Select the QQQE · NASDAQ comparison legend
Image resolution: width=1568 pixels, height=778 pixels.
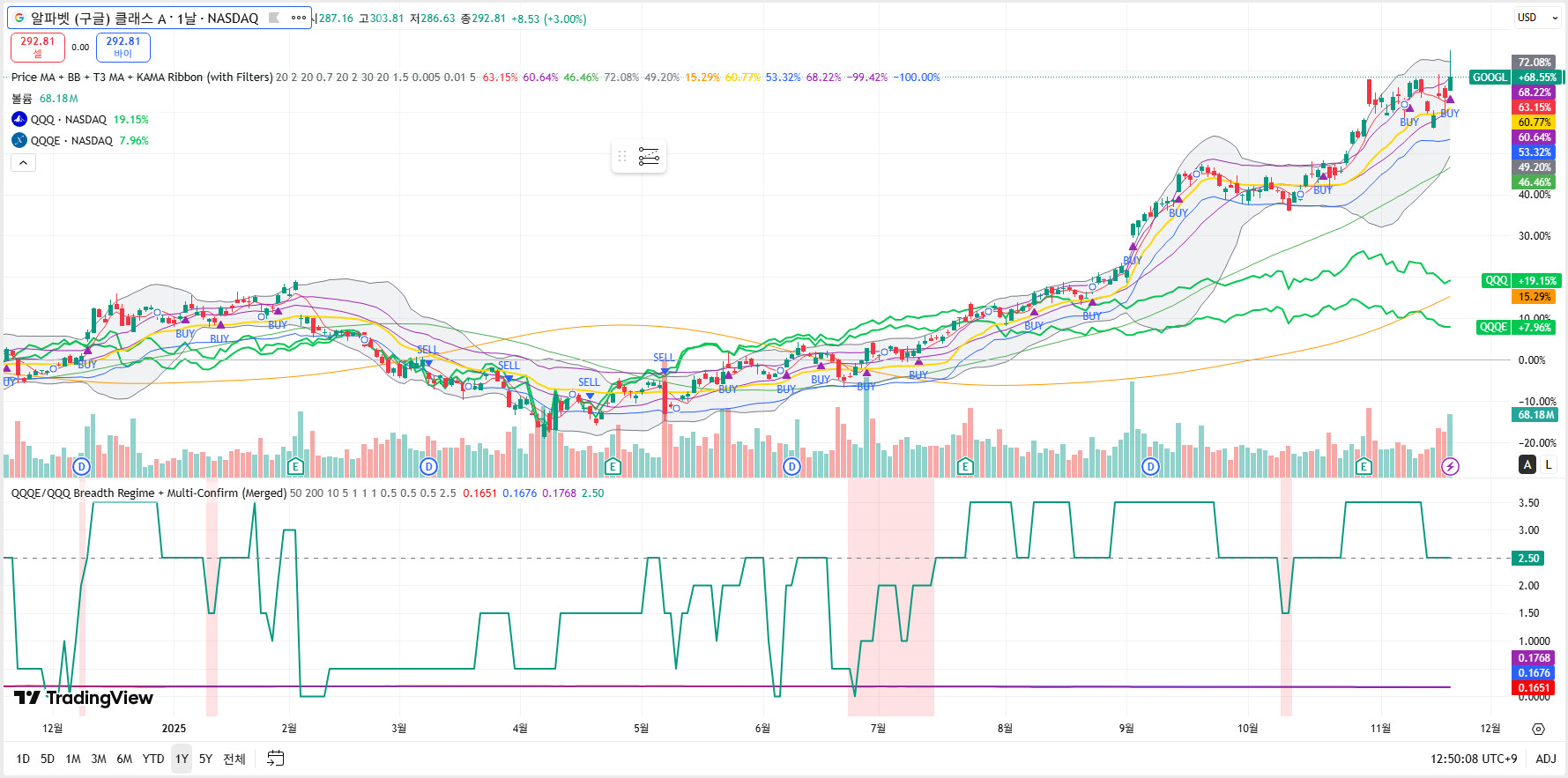click(72, 141)
